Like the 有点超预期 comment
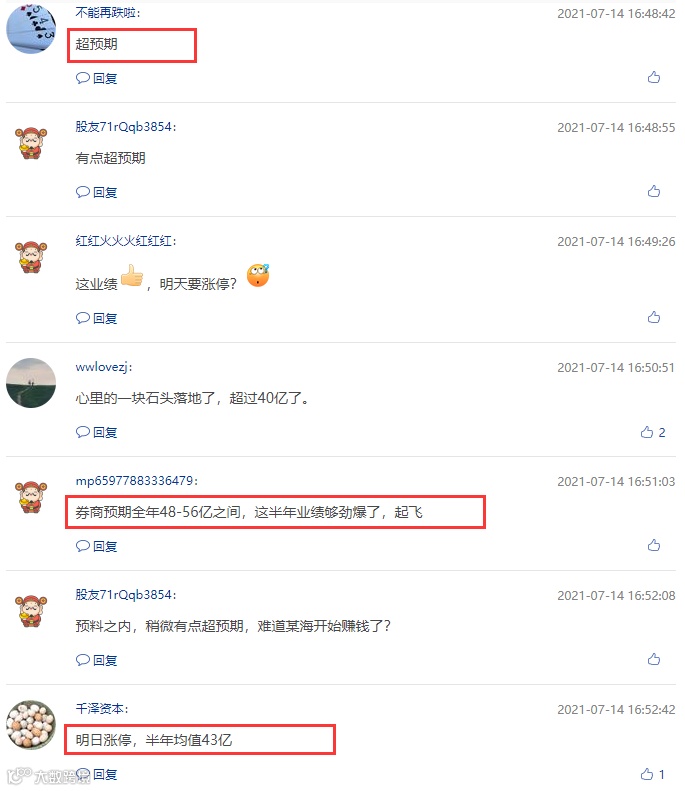The height and width of the screenshot is (791, 685). click(x=654, y=191)
